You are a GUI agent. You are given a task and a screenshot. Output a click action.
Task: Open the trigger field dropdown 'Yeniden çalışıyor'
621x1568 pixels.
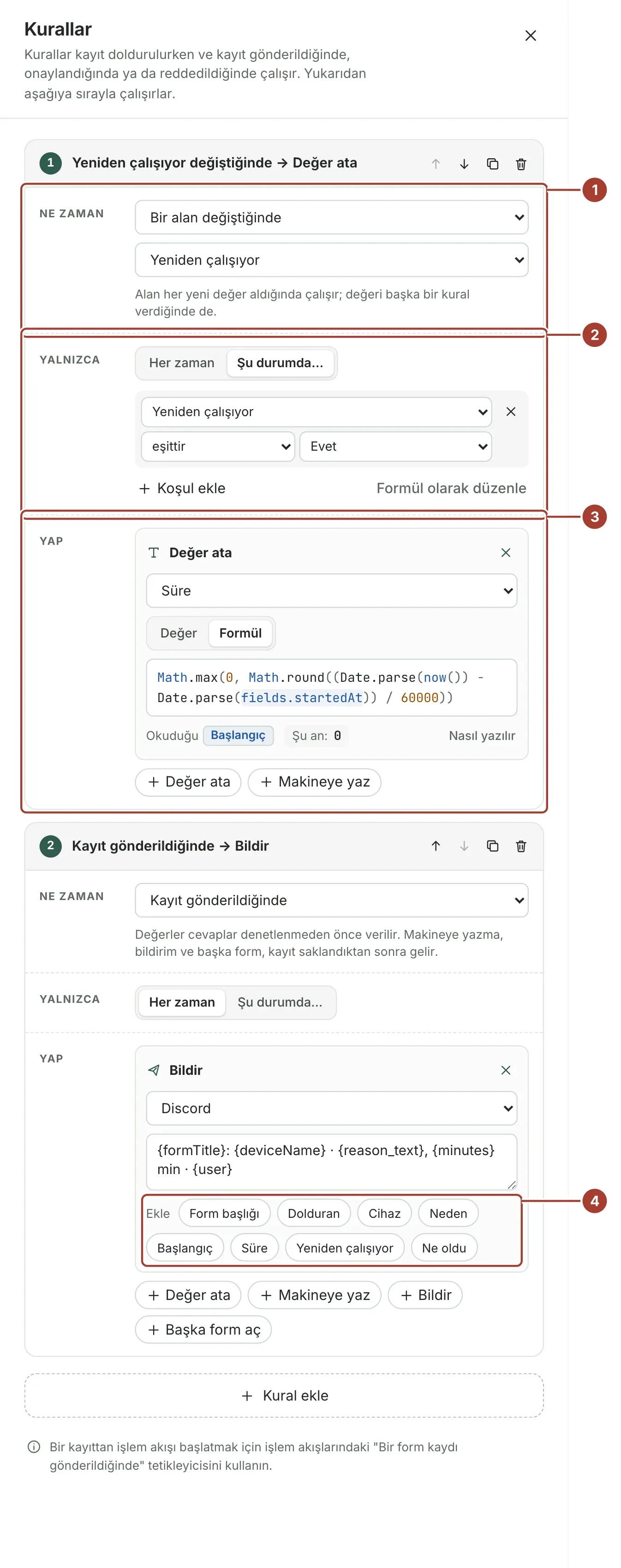point(331,260)
